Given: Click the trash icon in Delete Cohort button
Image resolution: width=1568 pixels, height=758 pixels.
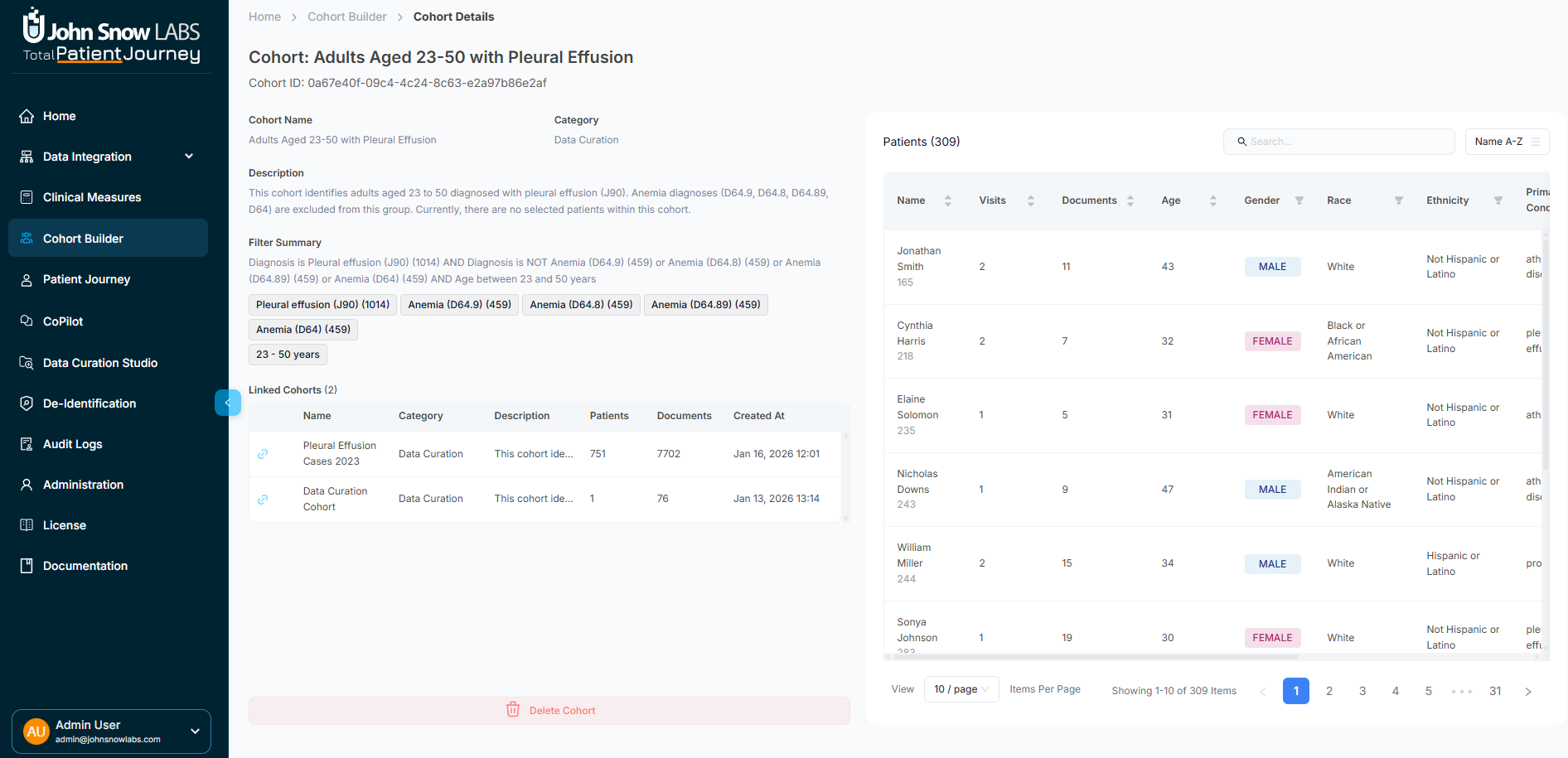Looking at the screenshot, I should pyautogui.click(x=513, y=710).
